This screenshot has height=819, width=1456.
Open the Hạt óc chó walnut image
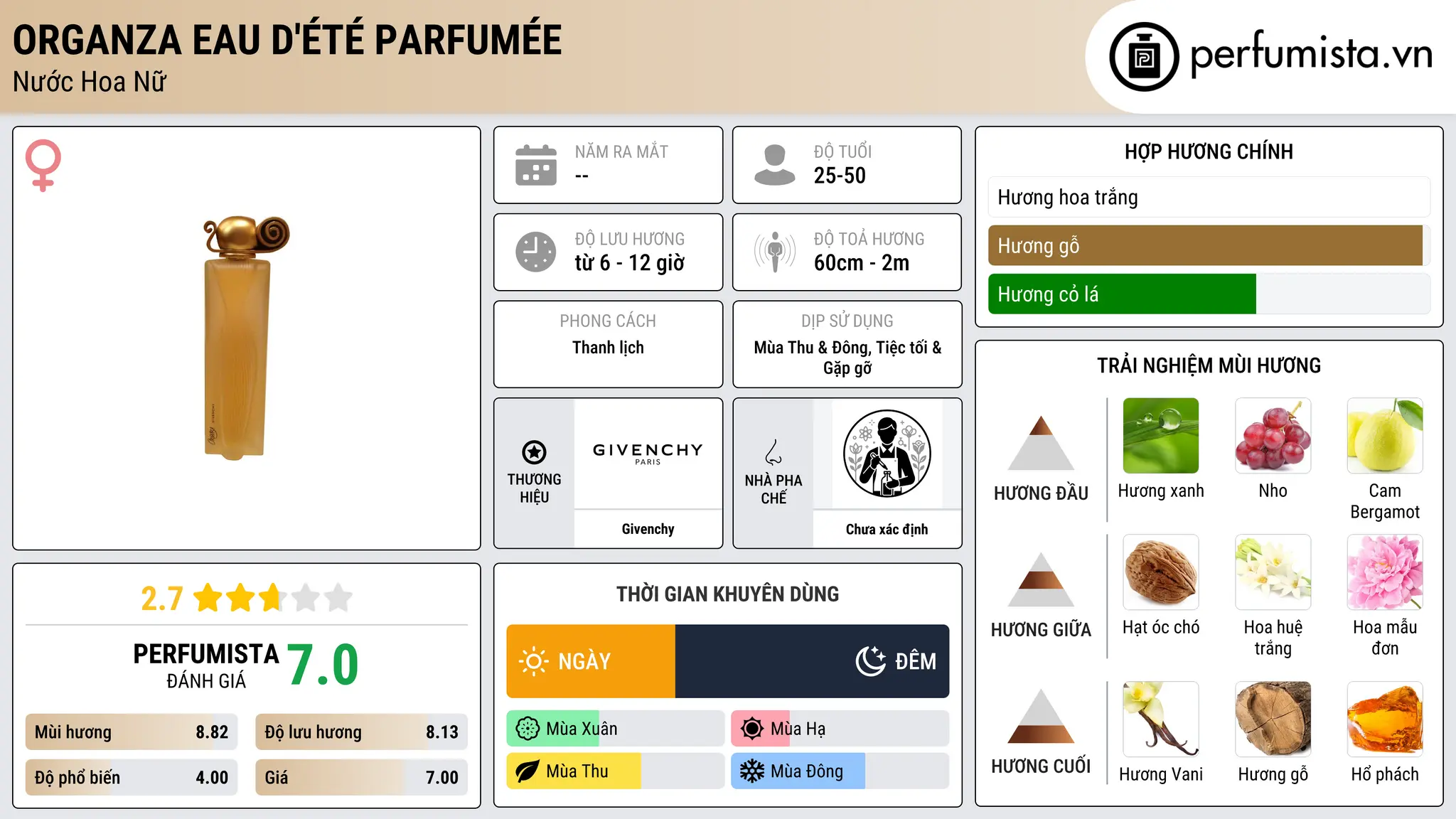point(1161,572)
